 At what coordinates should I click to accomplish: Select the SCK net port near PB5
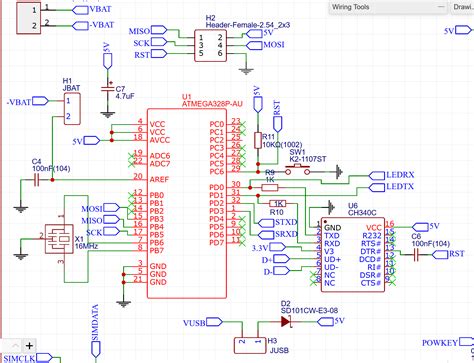pos(112,231)
